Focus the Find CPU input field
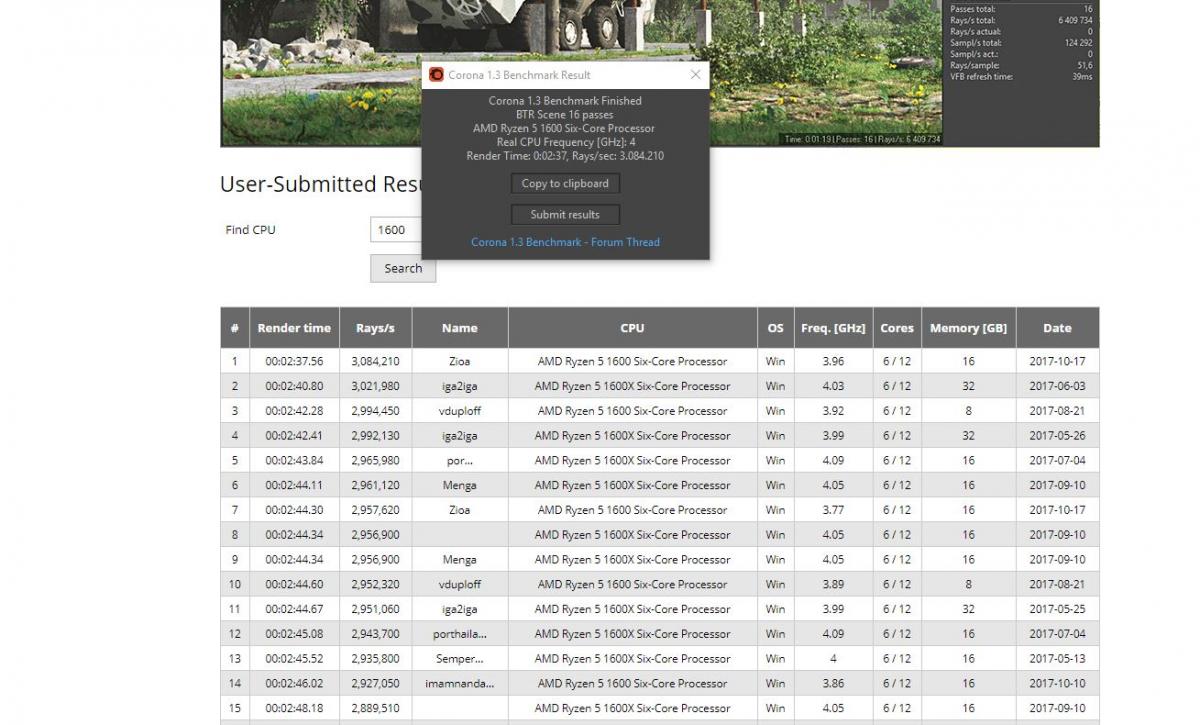Viewport: 1200px width, 725px height. pyautogui.click(x=396, y=230)
